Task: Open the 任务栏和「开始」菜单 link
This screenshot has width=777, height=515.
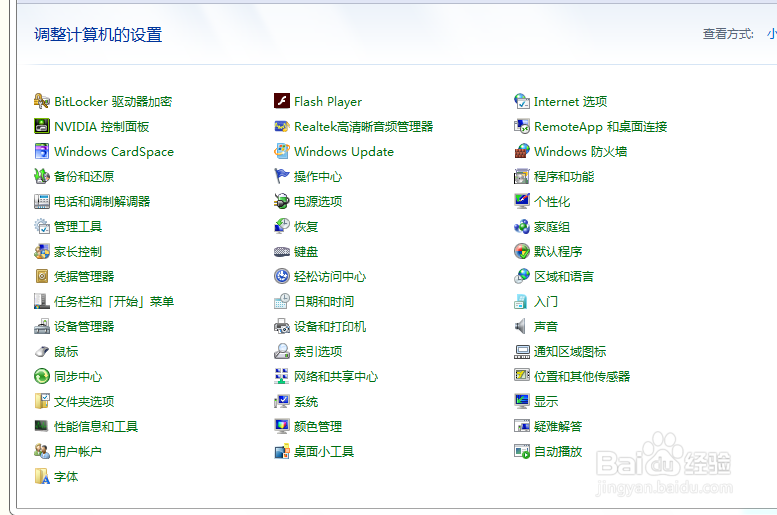Action: 114,301
